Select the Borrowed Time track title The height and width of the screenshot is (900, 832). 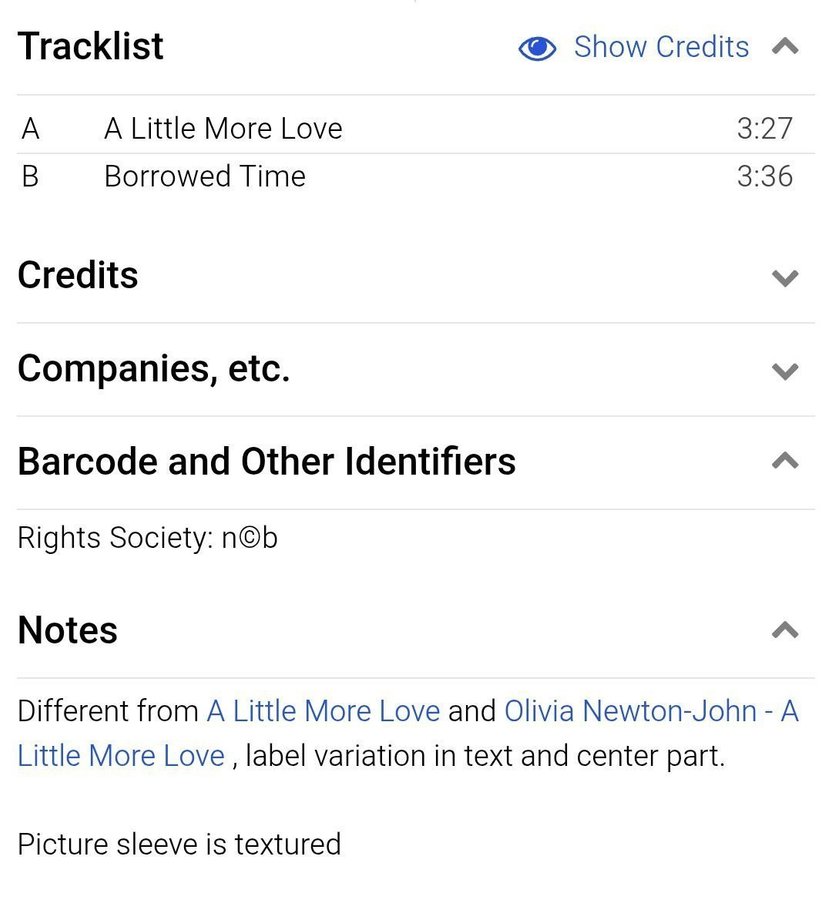pos(205,176)
